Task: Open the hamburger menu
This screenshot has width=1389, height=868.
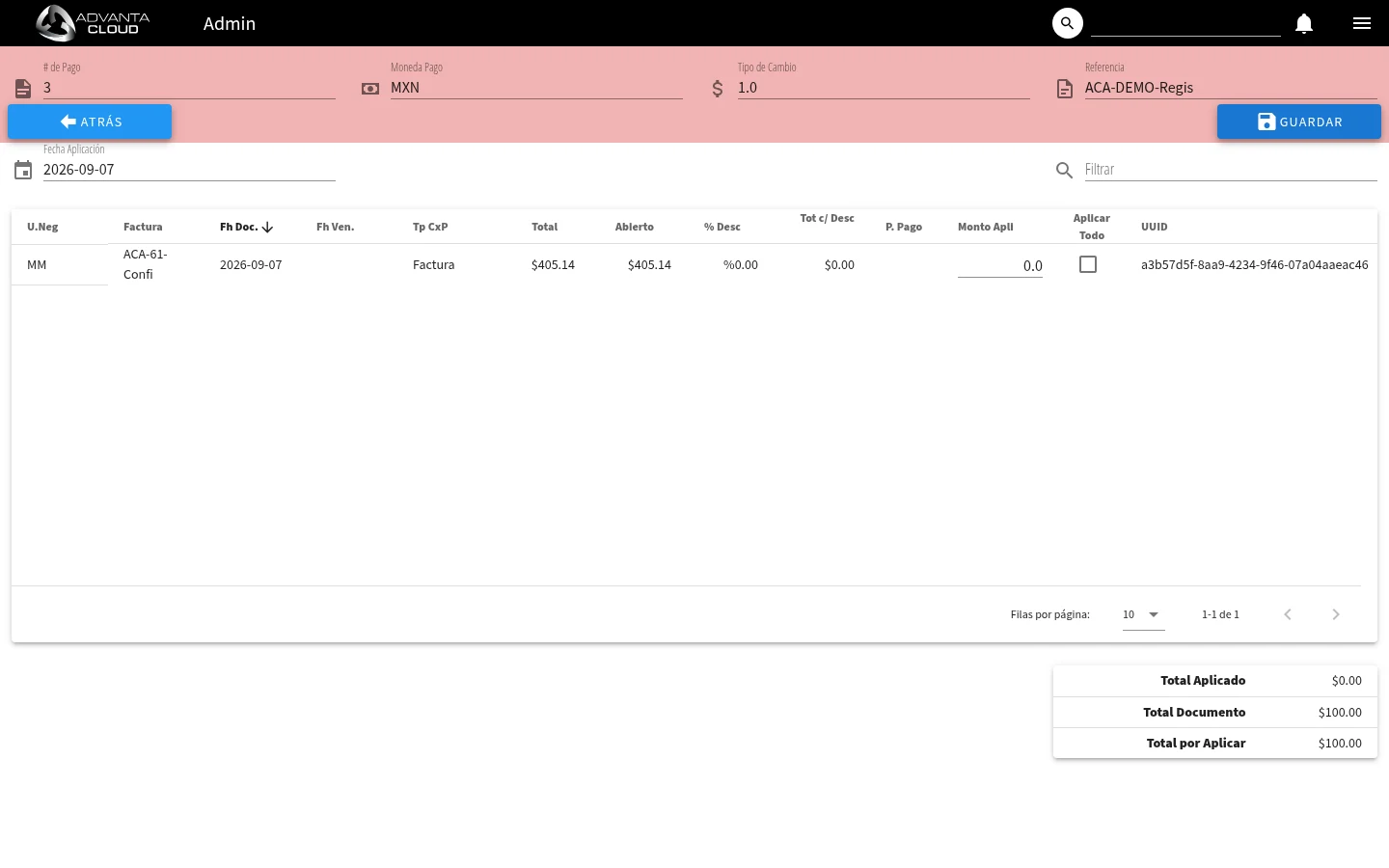Action: (1362, 23)
